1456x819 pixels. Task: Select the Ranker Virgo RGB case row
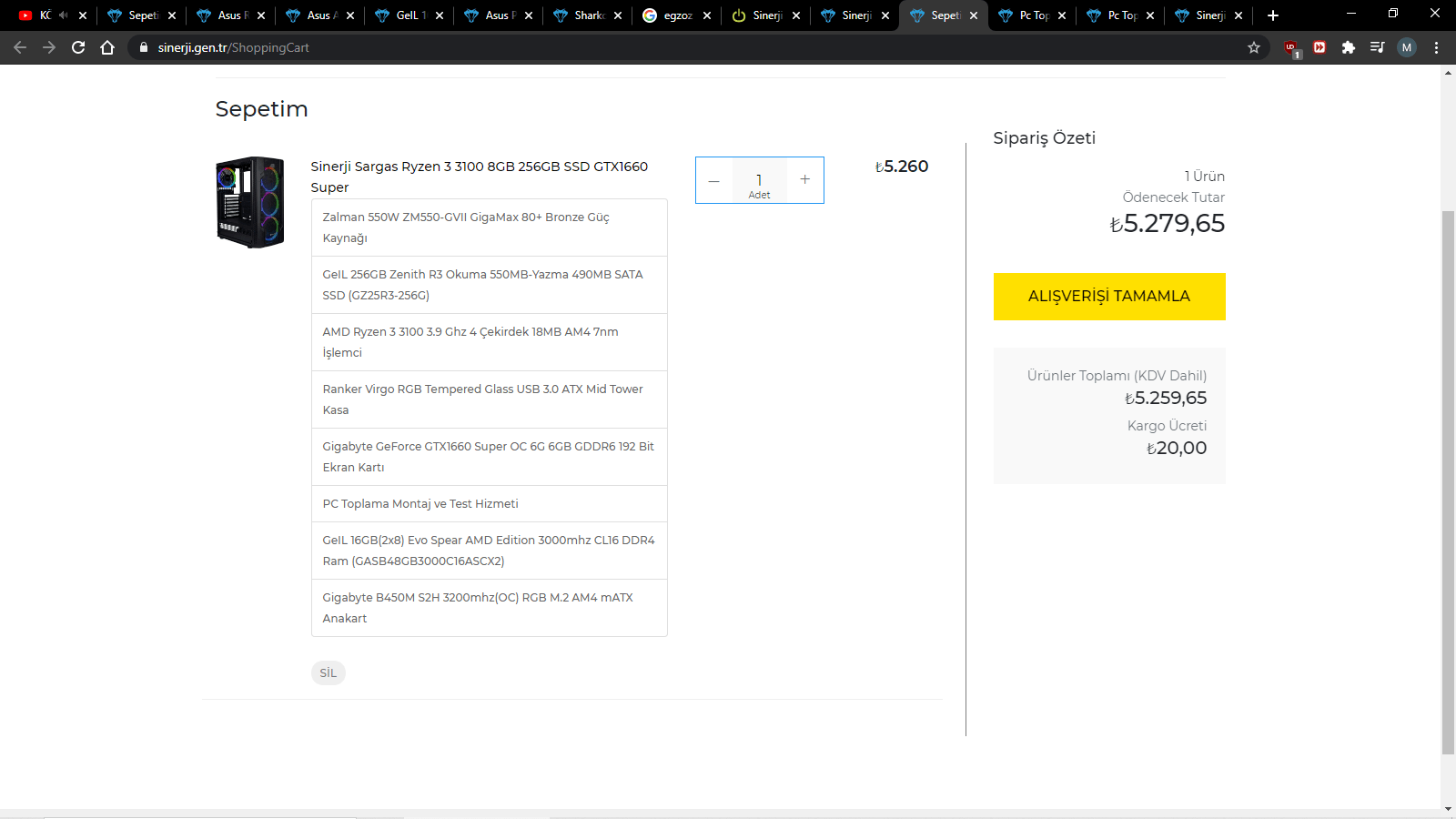[490, 399]
